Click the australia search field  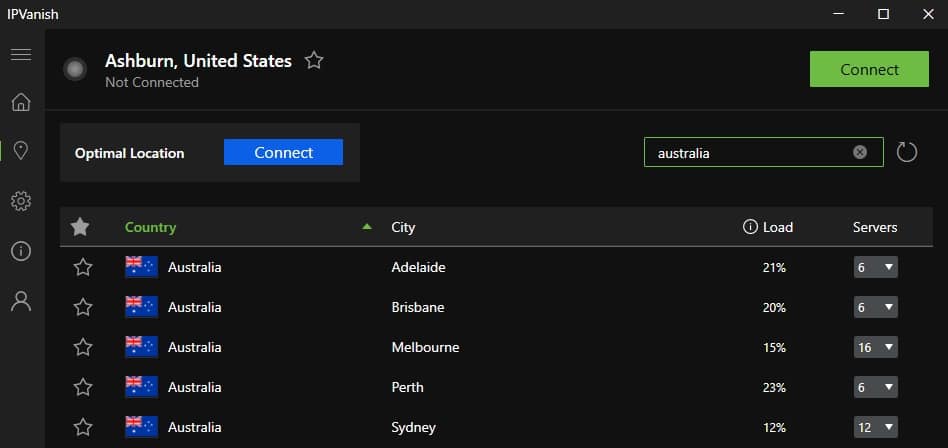point(764,152)
